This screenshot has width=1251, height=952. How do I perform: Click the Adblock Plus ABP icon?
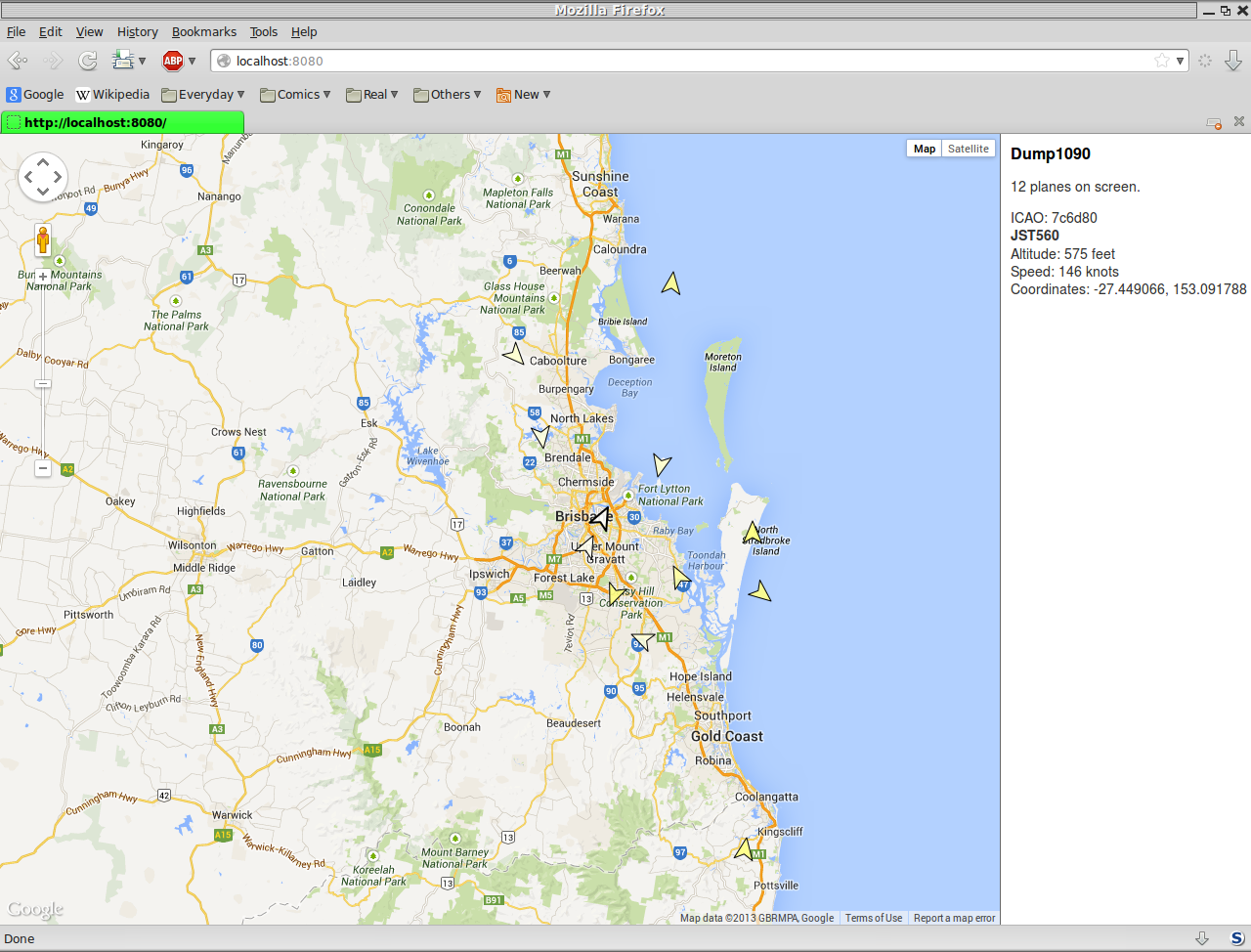[x=173, y=61]
